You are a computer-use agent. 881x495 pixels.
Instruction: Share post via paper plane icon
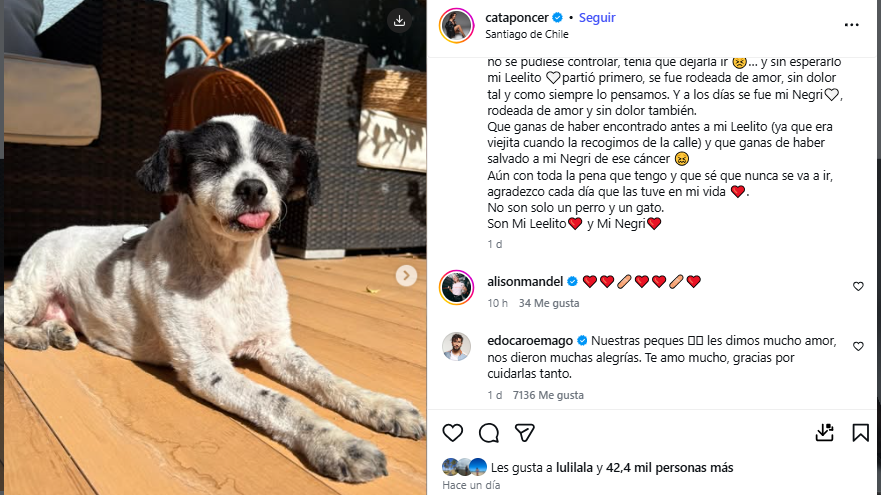tap(524, 433)
